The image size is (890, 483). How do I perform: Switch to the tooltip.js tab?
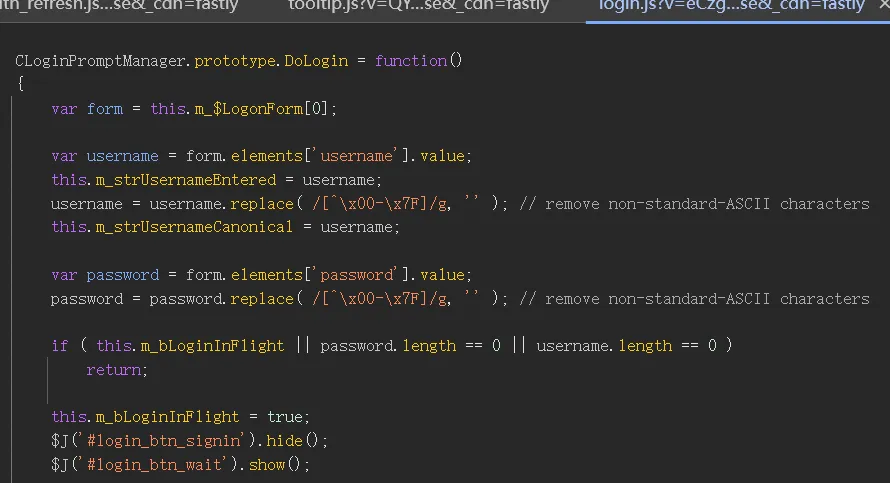(x=418, y=6)
